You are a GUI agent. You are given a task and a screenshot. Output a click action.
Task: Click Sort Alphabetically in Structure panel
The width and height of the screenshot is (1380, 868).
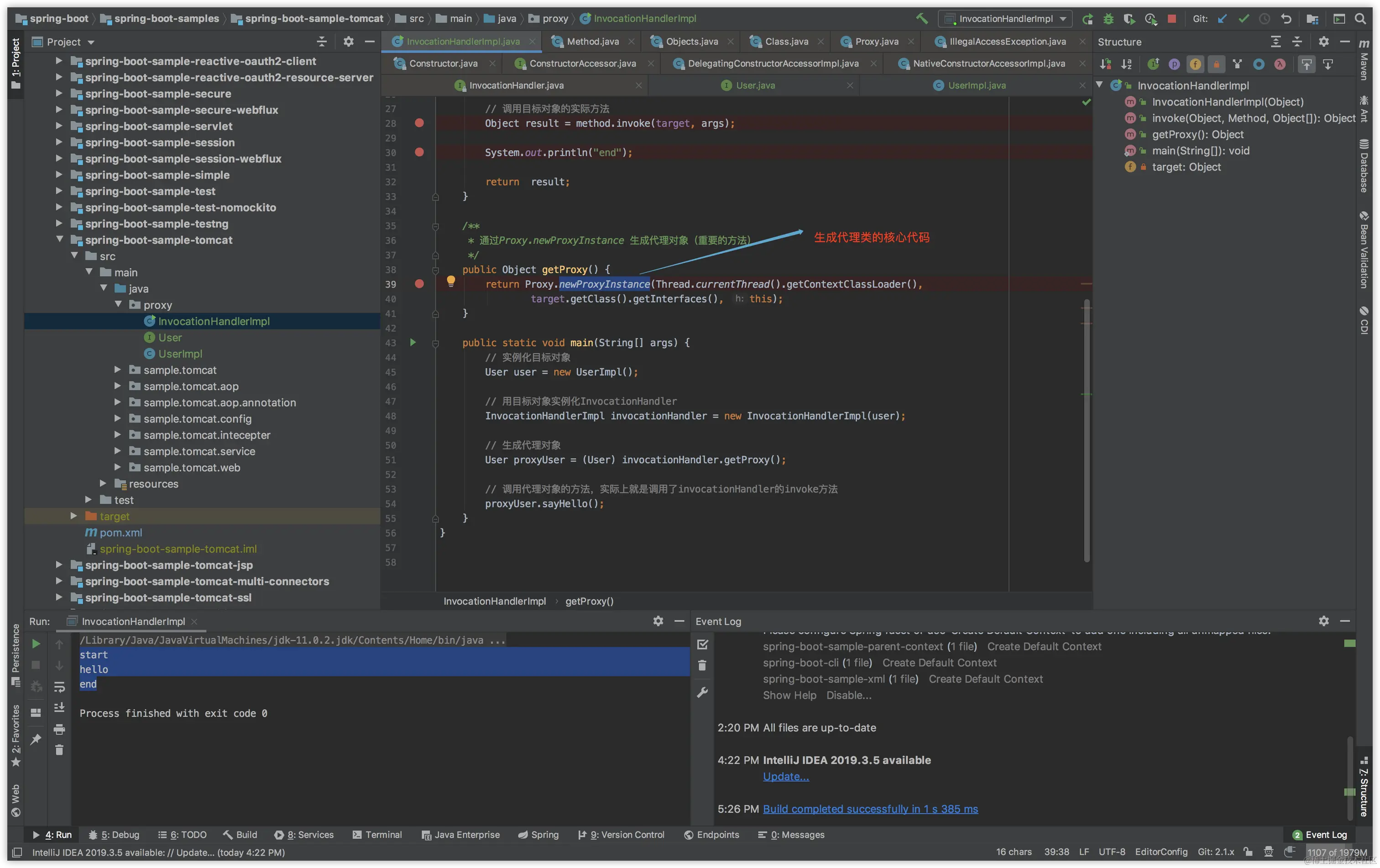click(1127, 64)
